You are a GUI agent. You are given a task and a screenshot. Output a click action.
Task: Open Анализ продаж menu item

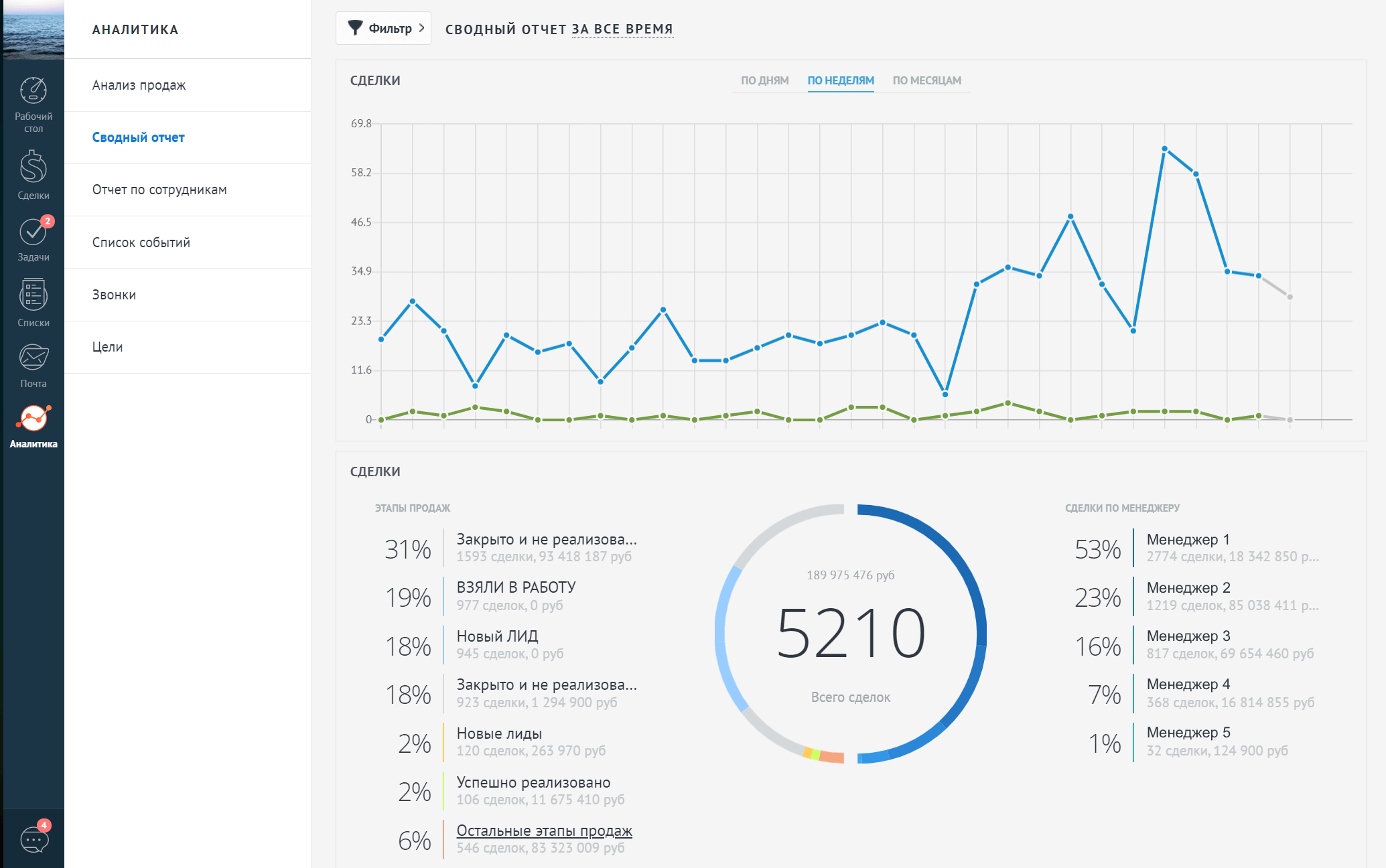[139, 85]
